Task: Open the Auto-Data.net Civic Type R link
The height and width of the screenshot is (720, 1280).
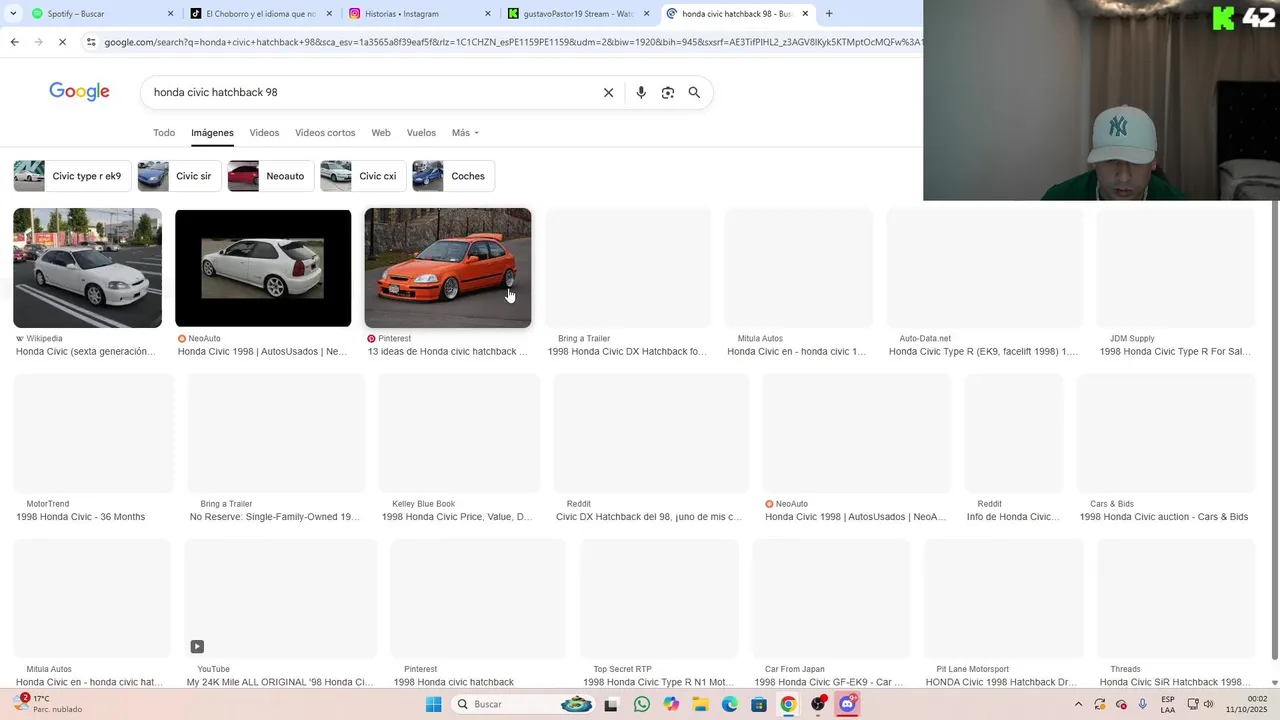Action: pyautogui.click(x=983, y=352)
